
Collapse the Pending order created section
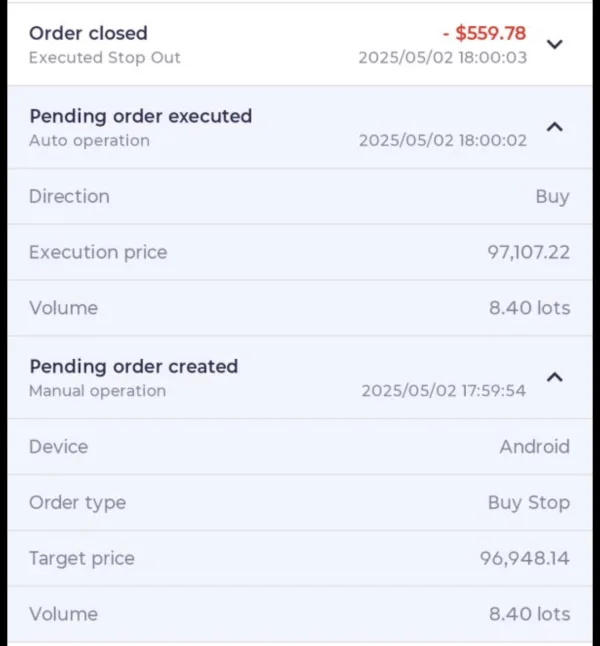point(556,377)
